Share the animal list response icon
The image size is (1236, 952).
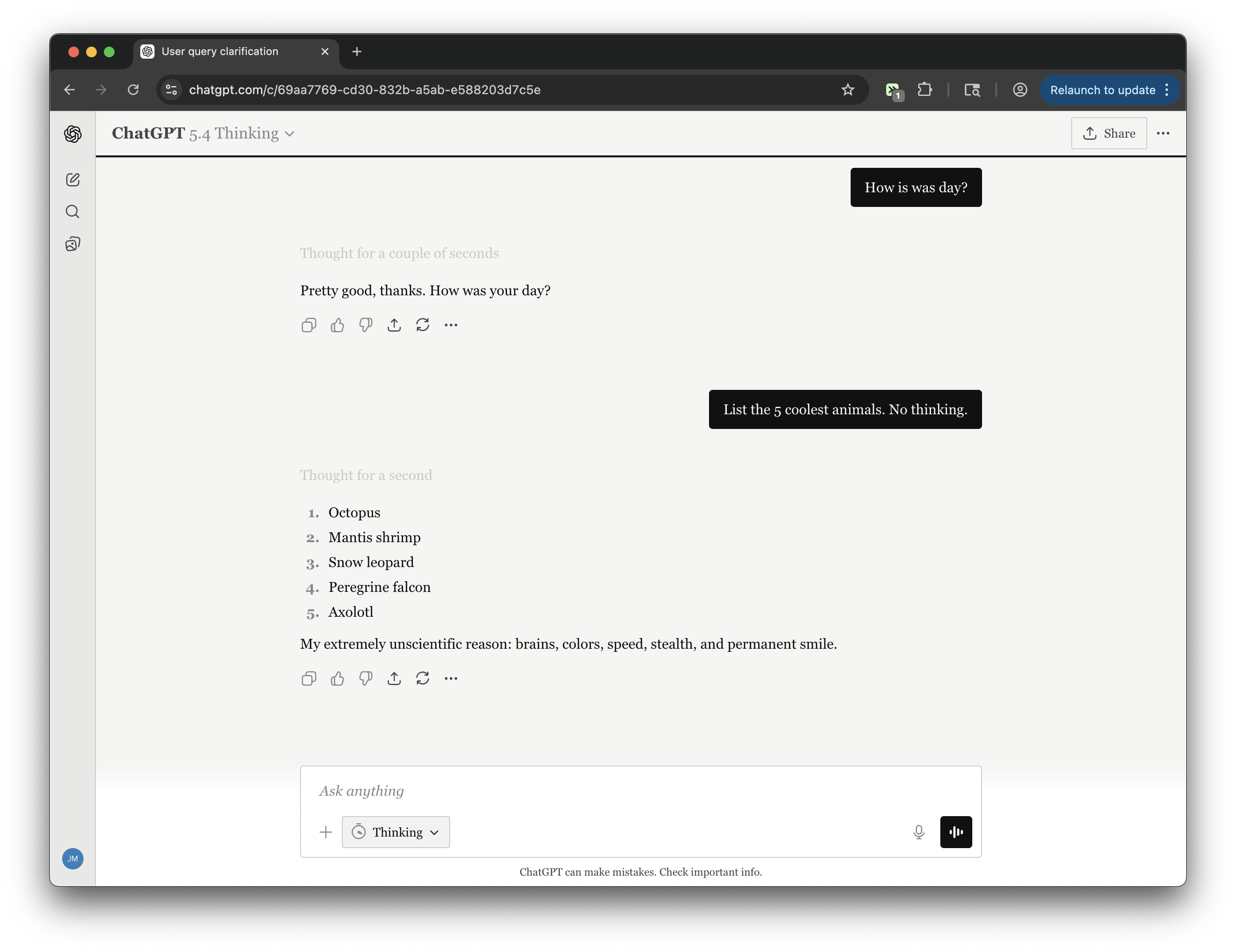pyautogui.click(x=394, y=678)
